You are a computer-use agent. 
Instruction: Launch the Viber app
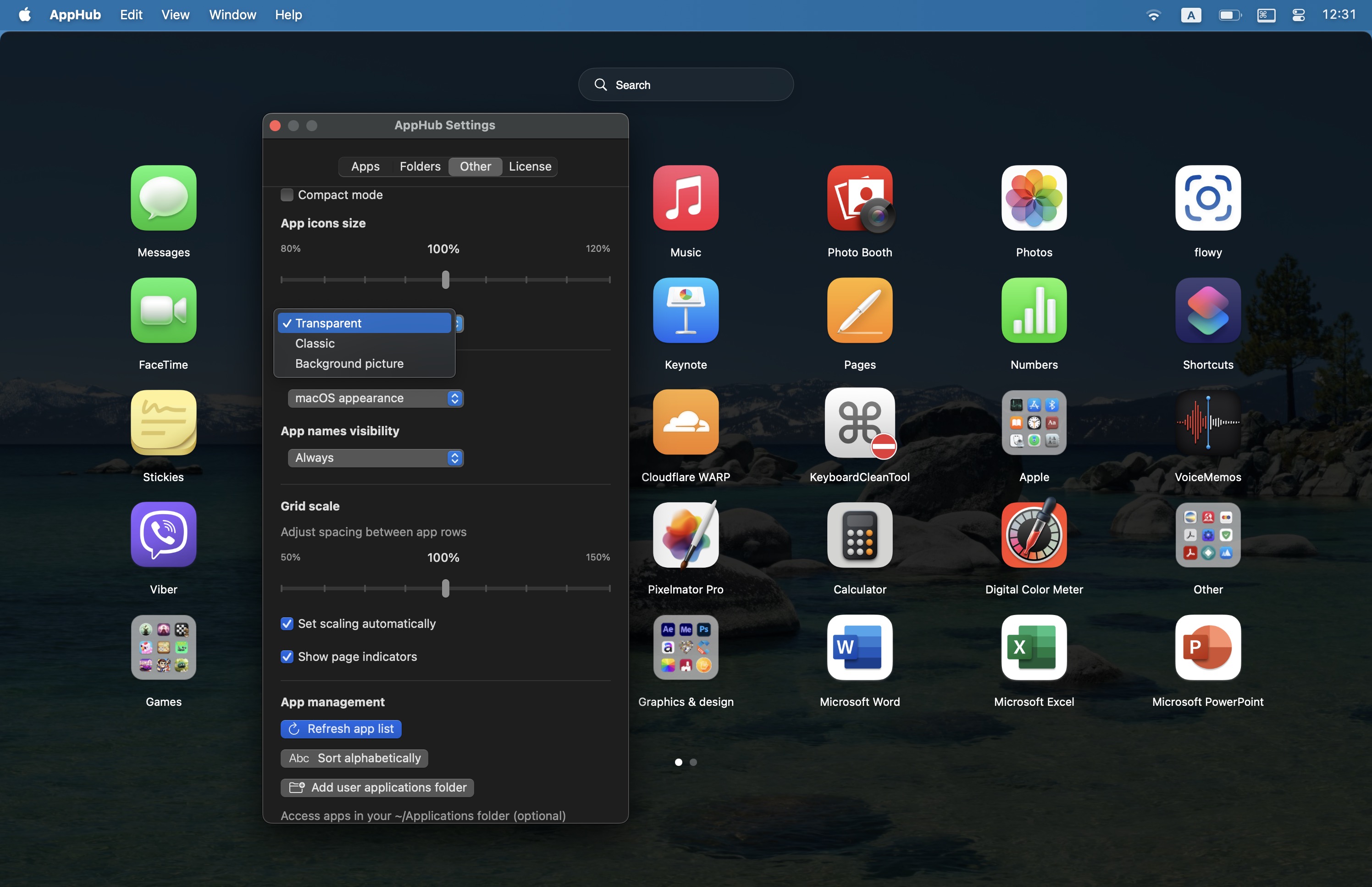tap(164, 534)
